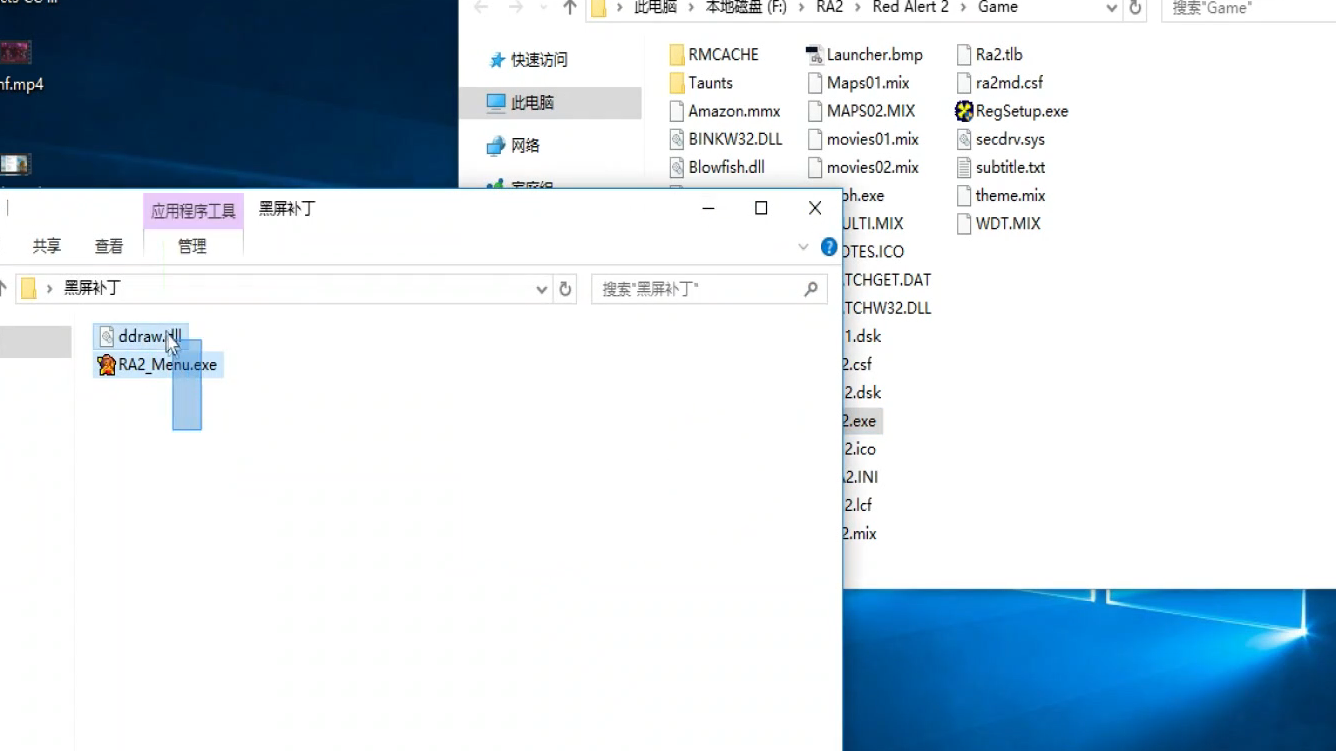Select the ddraw.dll file icon

pyautogui.click(x=107, y=337)
